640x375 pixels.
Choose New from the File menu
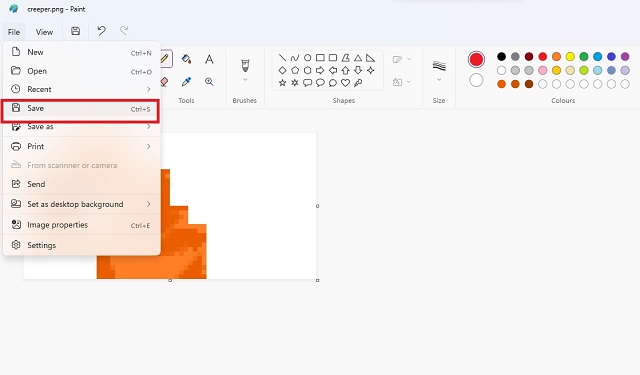[x=82, y=52]
